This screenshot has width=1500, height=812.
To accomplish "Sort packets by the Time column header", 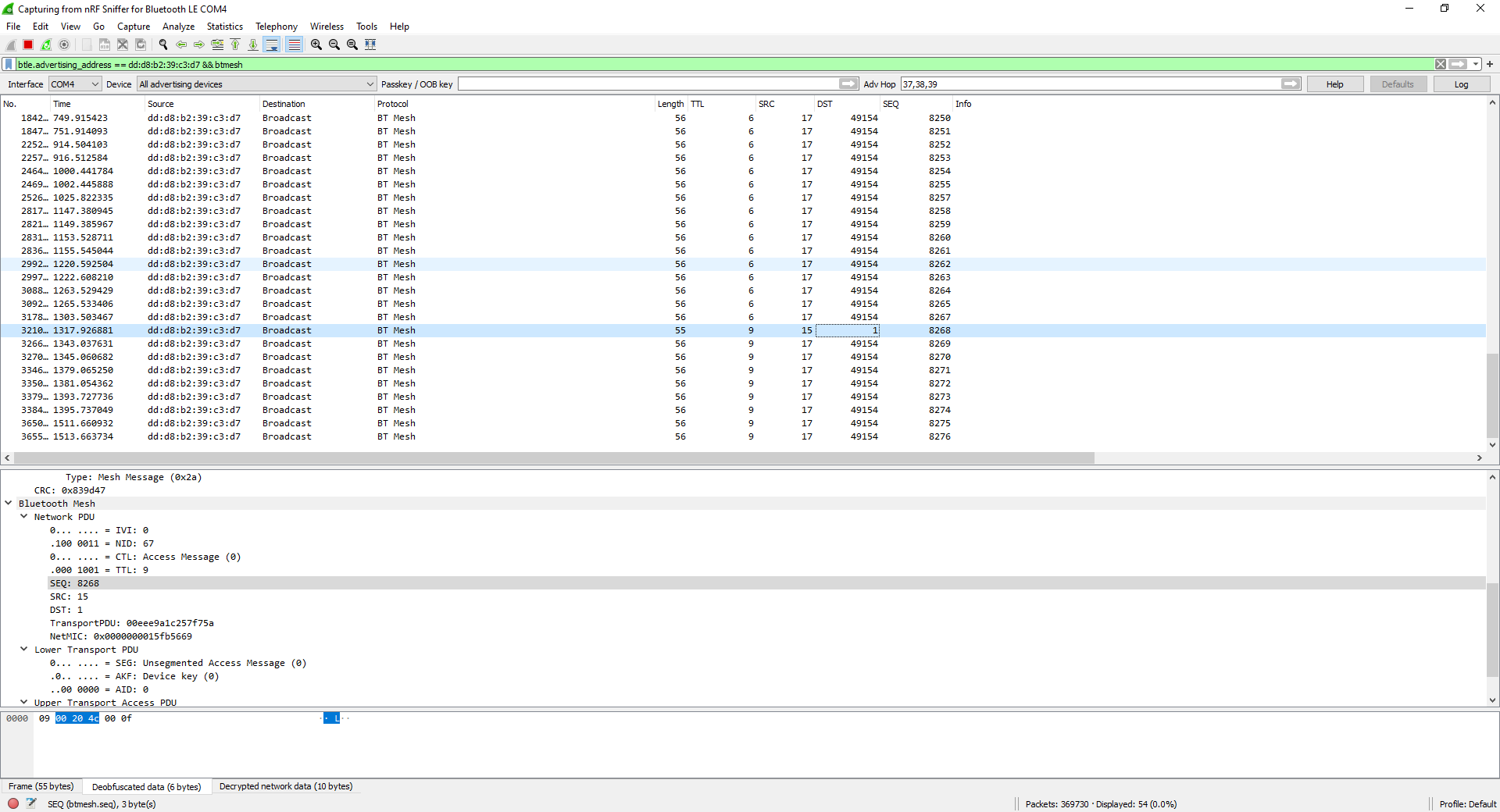I will pyautogui.click(x=97, y=104).
